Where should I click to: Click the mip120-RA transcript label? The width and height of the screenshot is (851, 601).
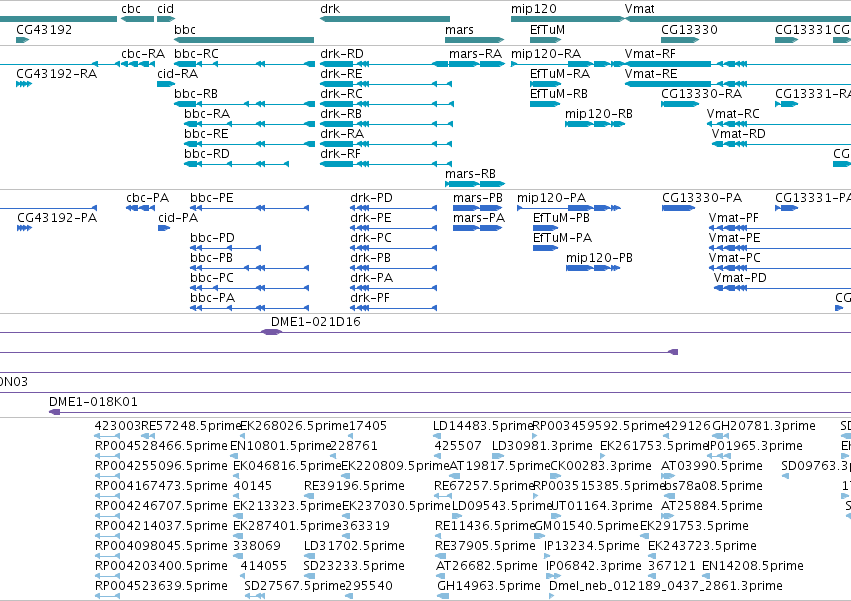click(x=545, y=54)
